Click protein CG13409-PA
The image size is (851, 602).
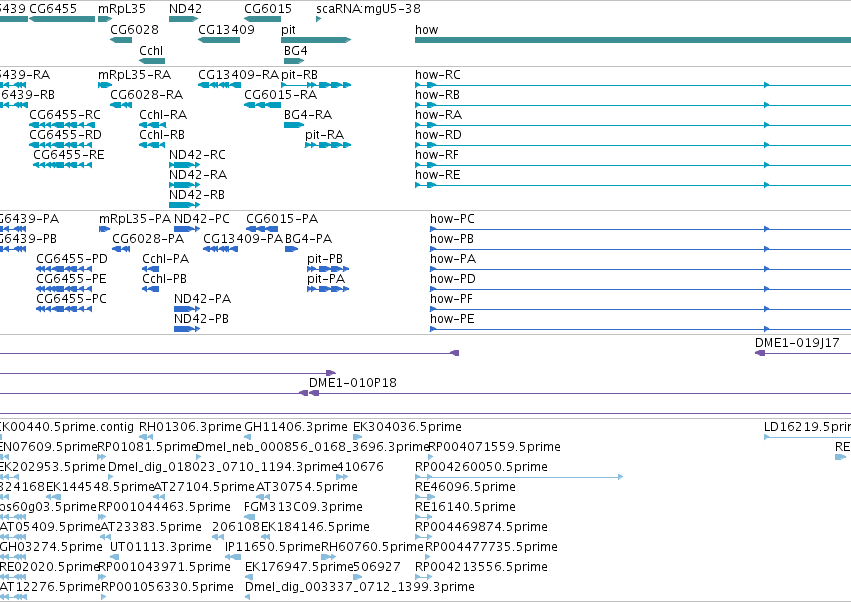coord(243,239)
